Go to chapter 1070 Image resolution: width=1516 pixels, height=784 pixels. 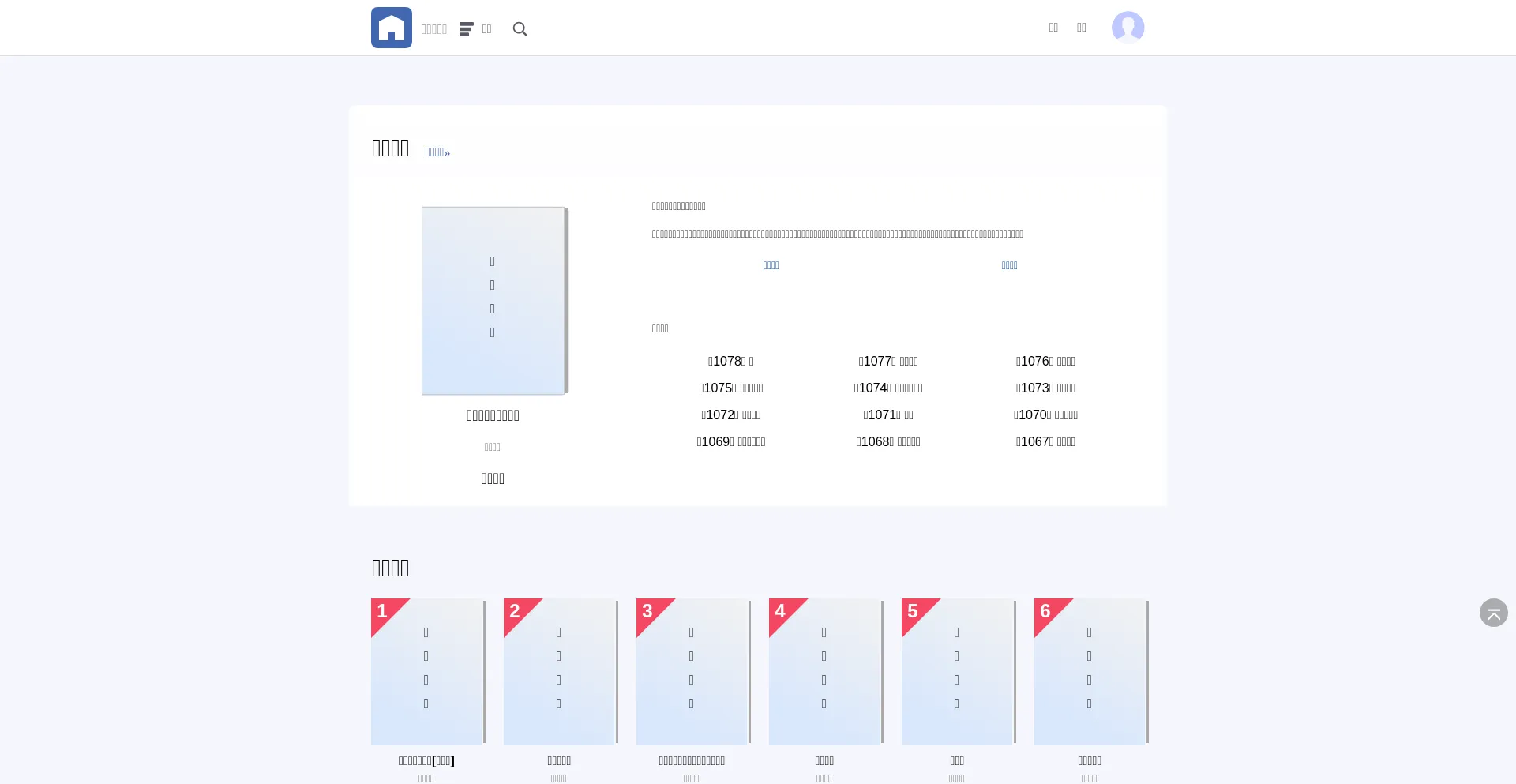click(x=1045, y=415)
